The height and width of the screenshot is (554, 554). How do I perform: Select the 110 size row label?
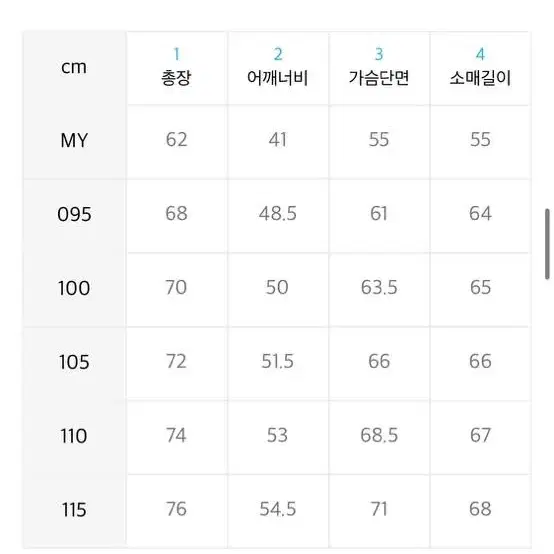74,437
